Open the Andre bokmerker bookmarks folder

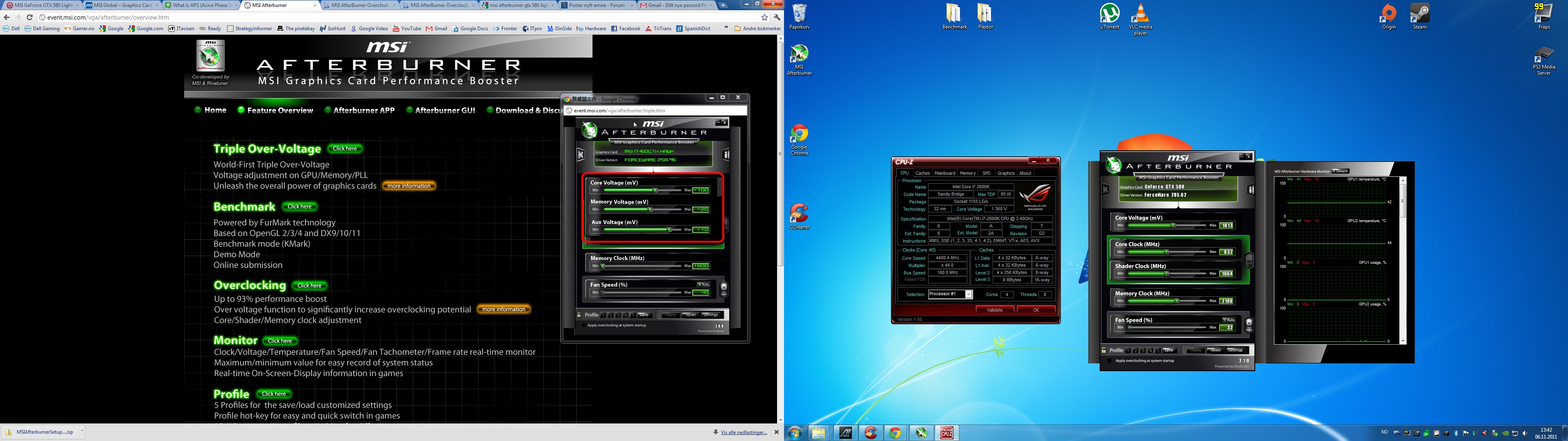pyautogui.click(x=757, y=28)
